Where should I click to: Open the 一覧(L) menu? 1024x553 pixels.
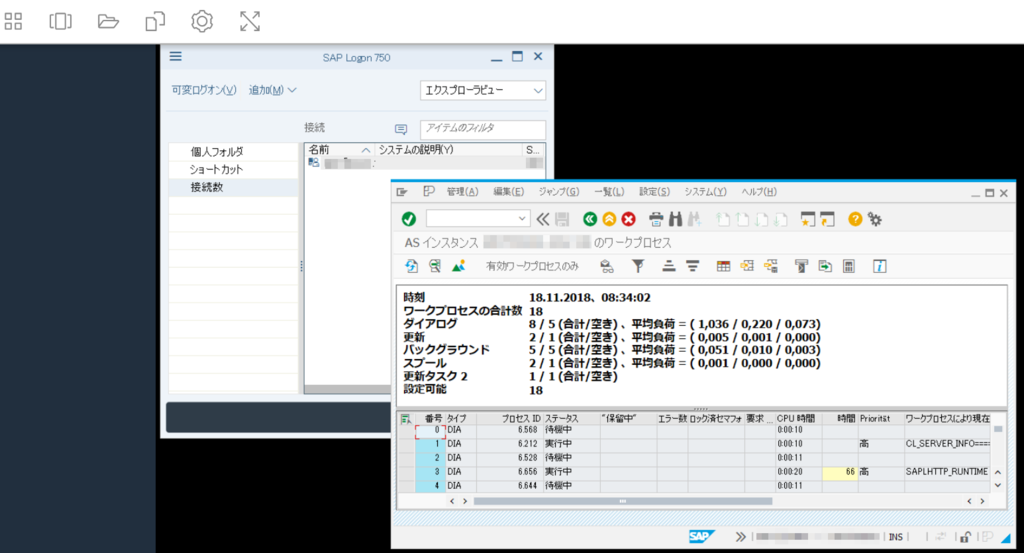[609, 192]
